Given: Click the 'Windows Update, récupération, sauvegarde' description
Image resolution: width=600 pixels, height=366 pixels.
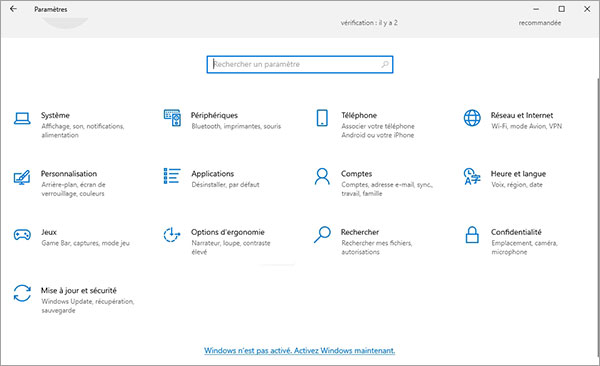Looking at the screenshot, I should click(x=88, y=306).
